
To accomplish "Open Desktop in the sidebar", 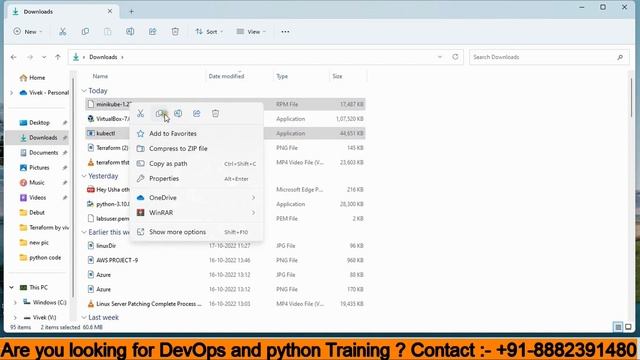I will click(x=39, y=122).
